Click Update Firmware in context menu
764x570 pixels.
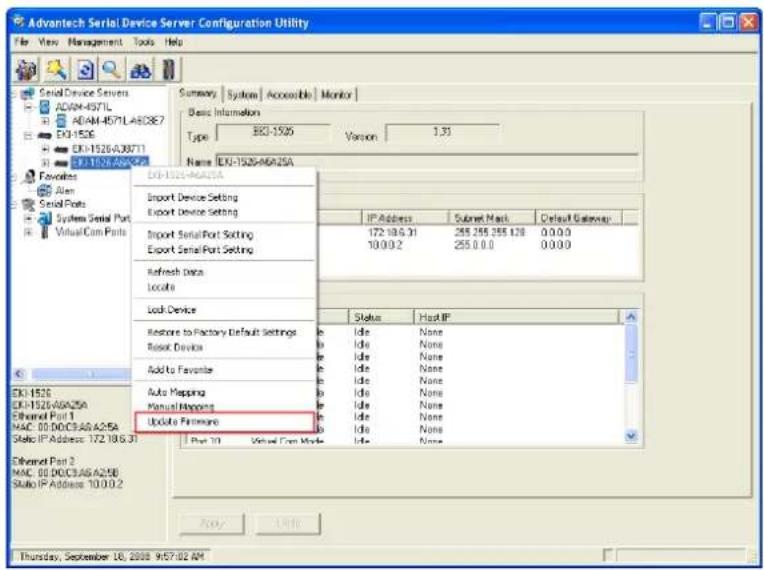coord(224,422)
